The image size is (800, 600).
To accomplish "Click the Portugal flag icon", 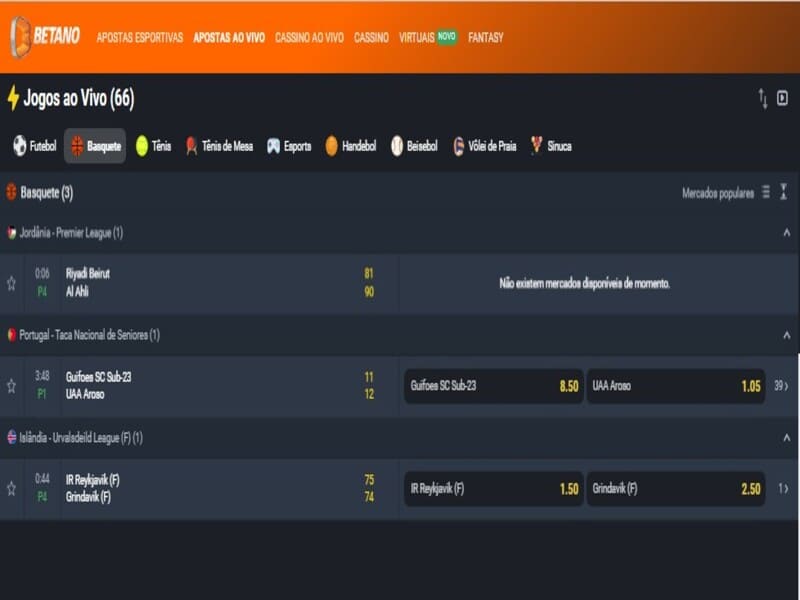I will coord(11,335).
